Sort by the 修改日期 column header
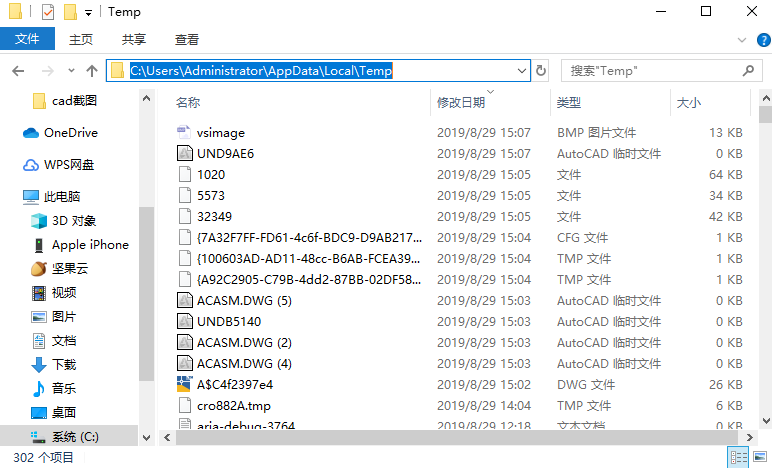This screenshot has width=772, height=468. point(461,102)
